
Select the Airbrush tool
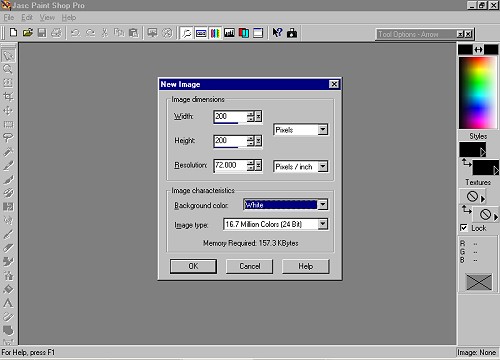tap(8, 276)
